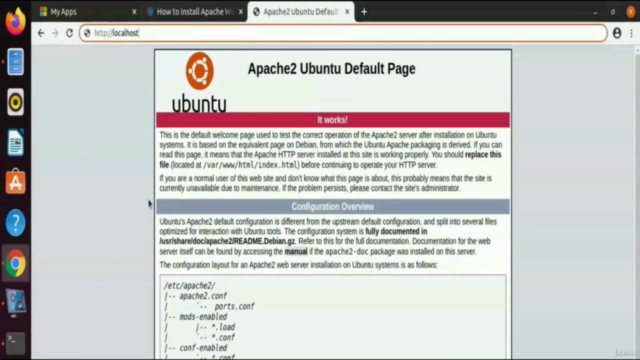The width and height of the screenshot is (640, 360).
Task: Click the Ubuntu logo on the page
Action: point(199,82)
